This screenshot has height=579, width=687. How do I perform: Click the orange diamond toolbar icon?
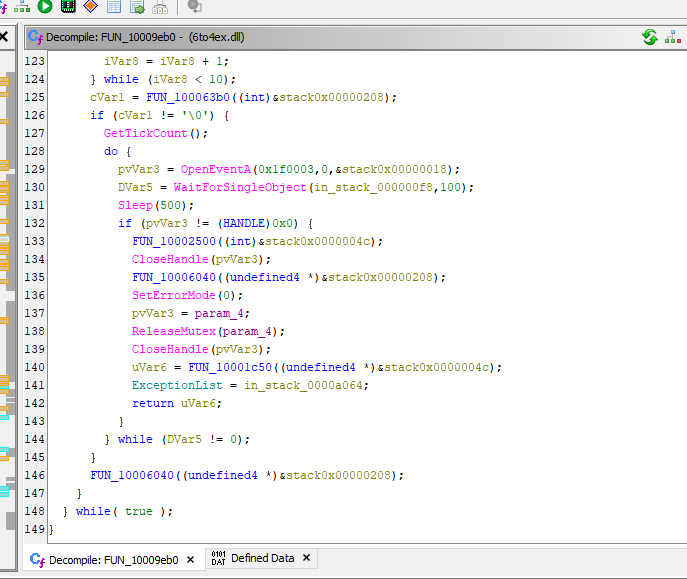[91, 7]
